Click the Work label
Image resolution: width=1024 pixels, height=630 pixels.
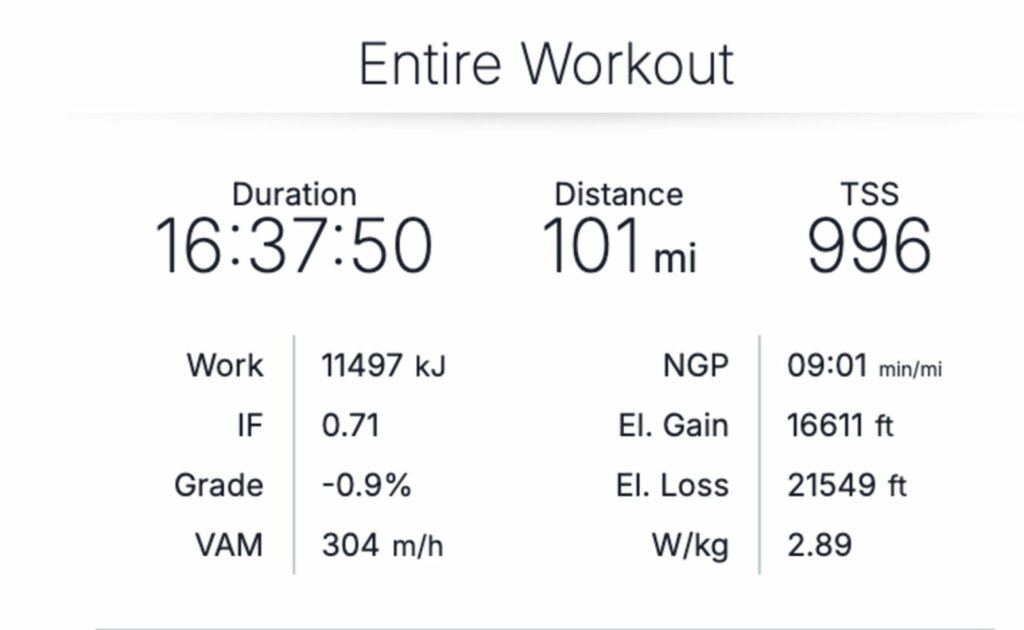(x=225, y=366)
